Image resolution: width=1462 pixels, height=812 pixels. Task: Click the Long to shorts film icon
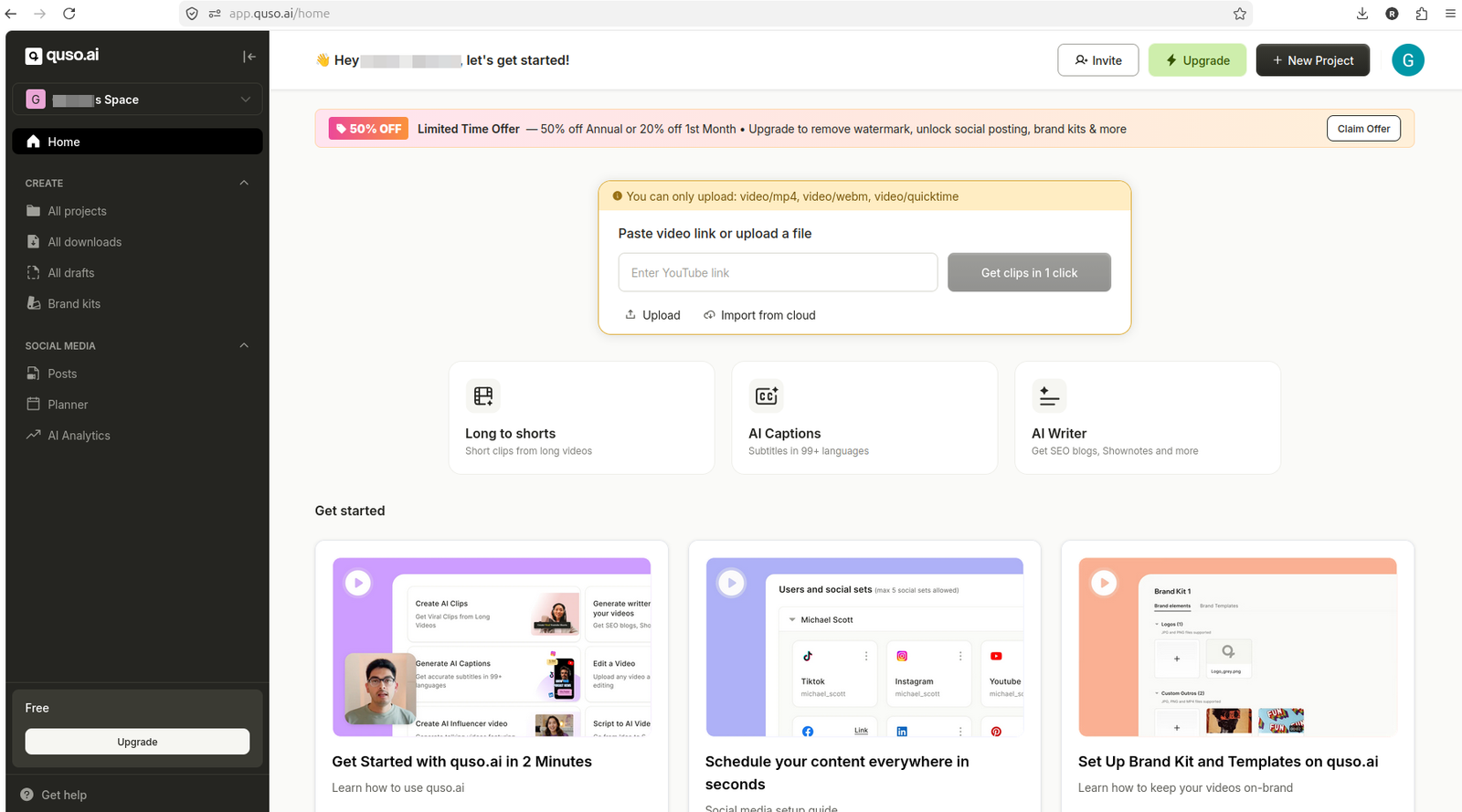pyautogui.click(x=483, y=395)
